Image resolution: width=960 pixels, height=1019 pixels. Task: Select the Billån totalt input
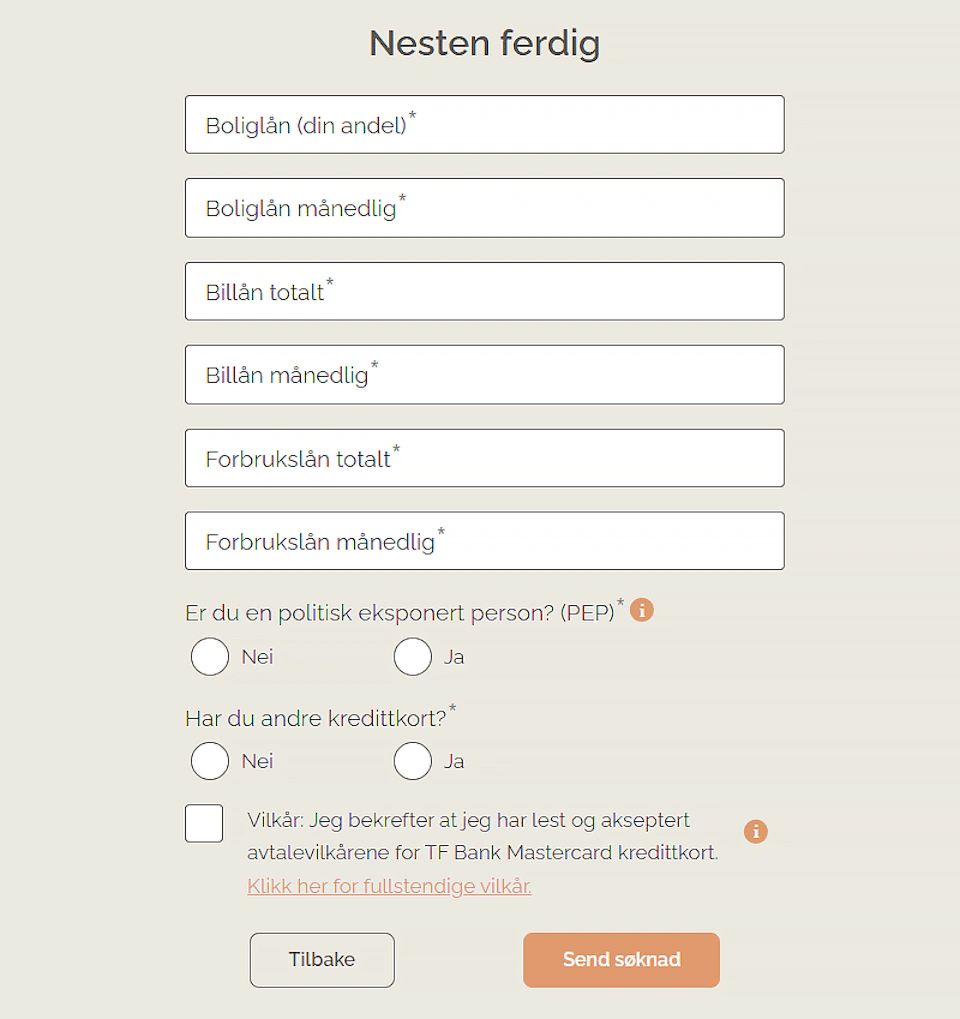(x=484, y=291)
